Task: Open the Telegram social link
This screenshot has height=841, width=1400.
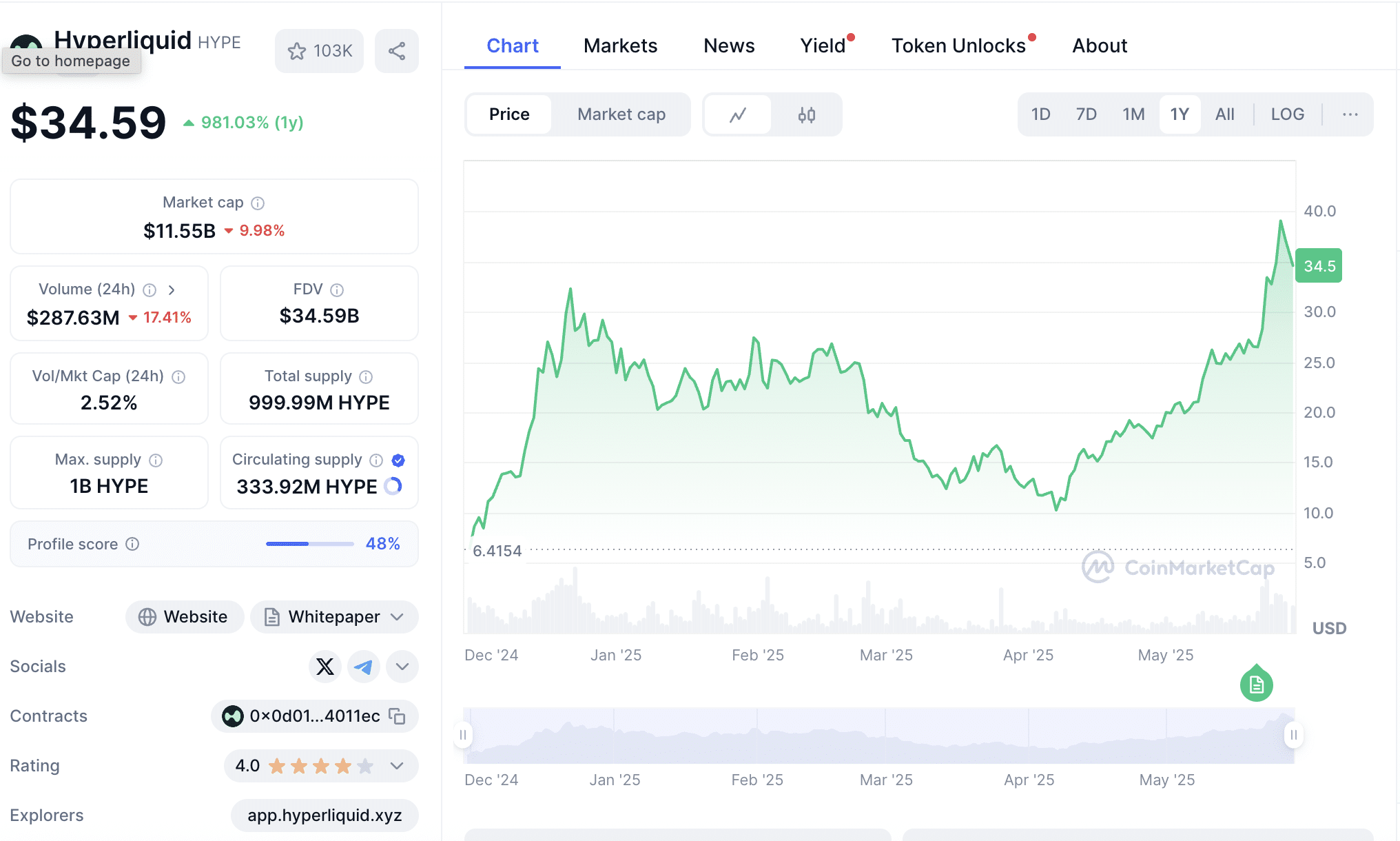Action: tap(364, 667)
